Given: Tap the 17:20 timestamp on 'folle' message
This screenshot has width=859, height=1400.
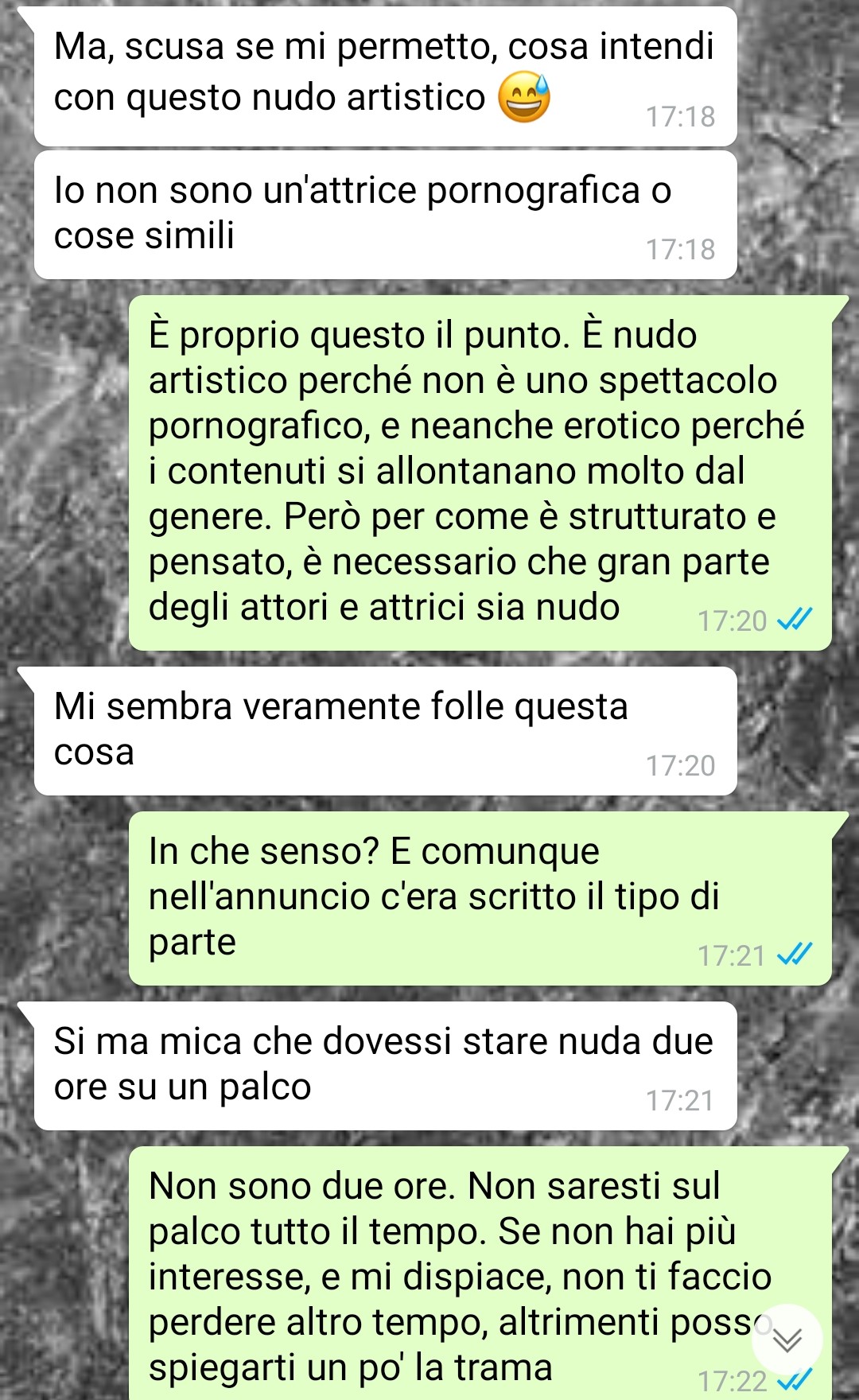Looking at the screenshot, I should coord(680,766).
